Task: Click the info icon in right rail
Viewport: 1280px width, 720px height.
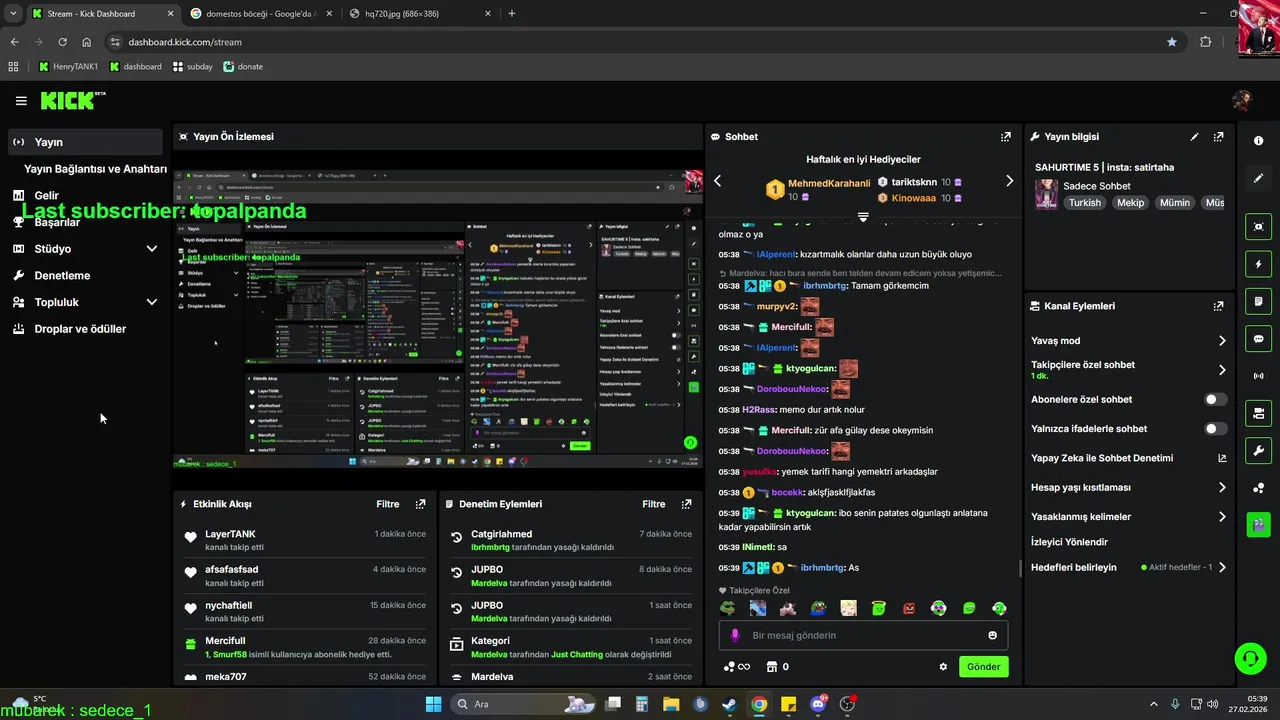Action: click(x=1259, y=141)
